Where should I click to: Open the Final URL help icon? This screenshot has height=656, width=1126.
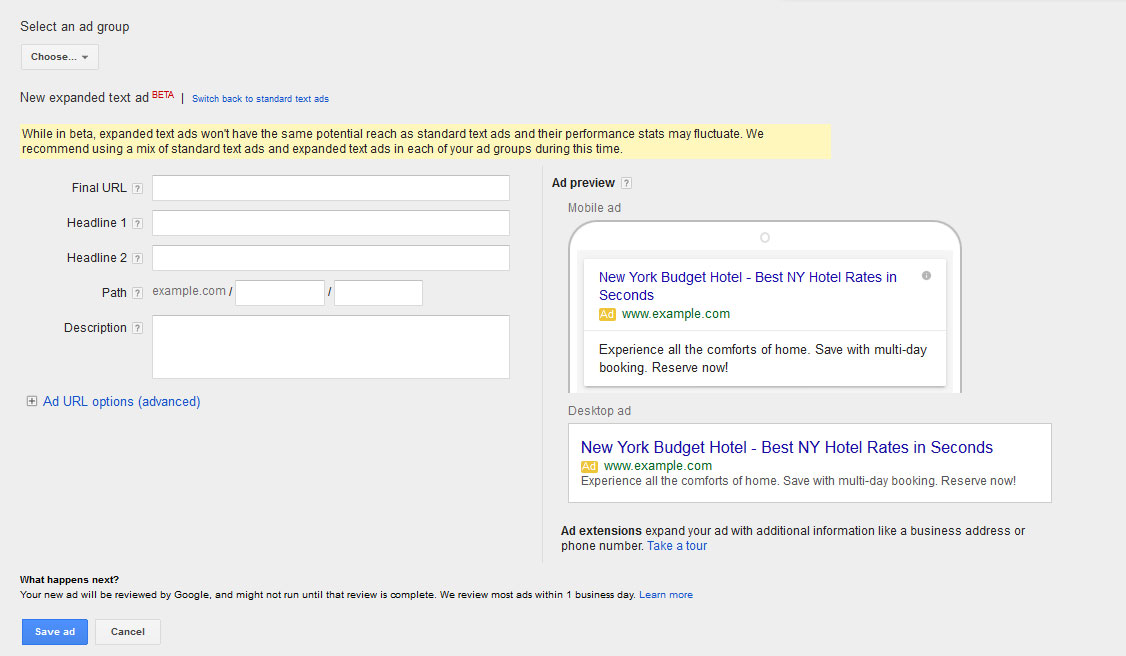pyautogui.click(x=137, y=189)
